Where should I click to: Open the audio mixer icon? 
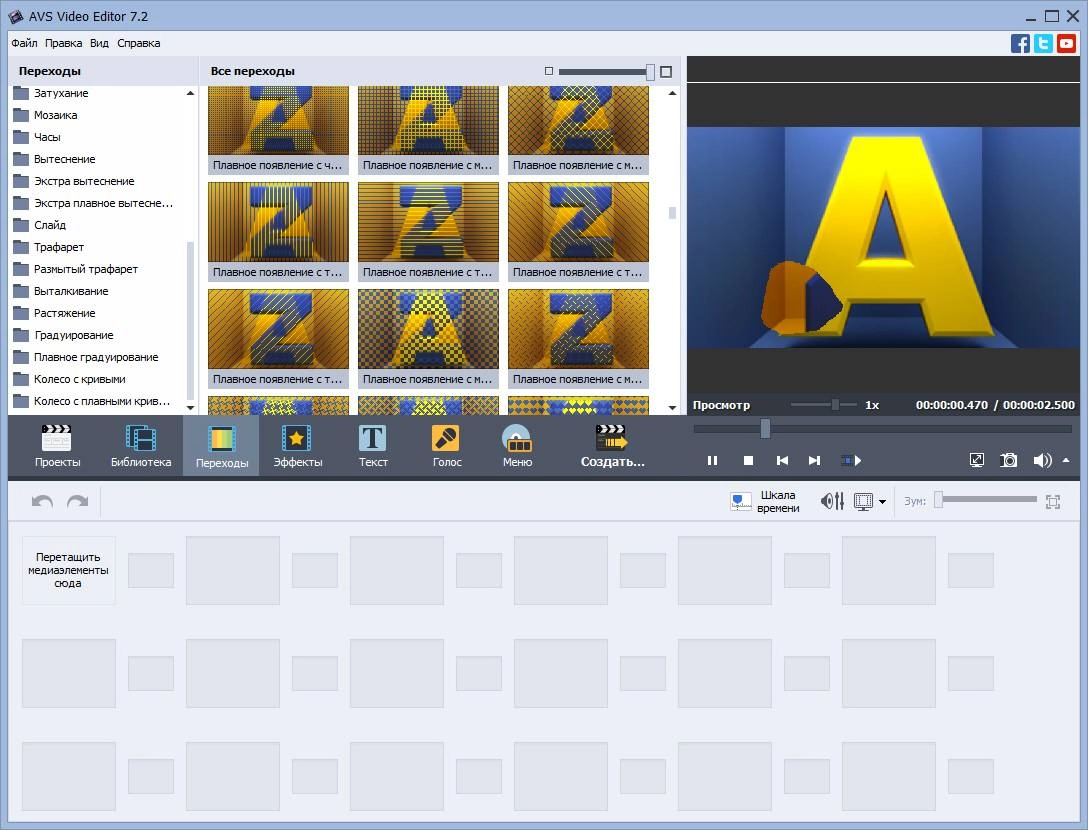[832, 501]
